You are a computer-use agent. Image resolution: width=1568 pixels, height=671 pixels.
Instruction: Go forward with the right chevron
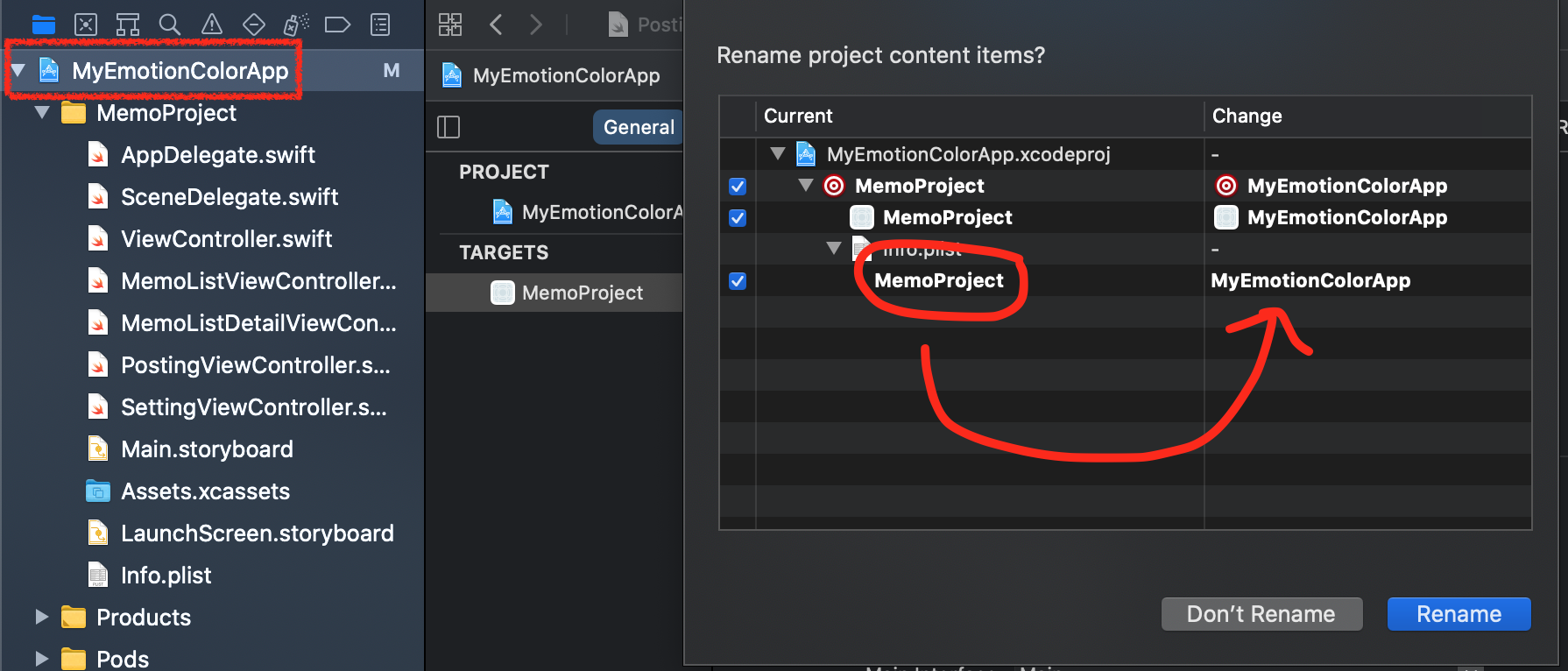tap(536, 25)
